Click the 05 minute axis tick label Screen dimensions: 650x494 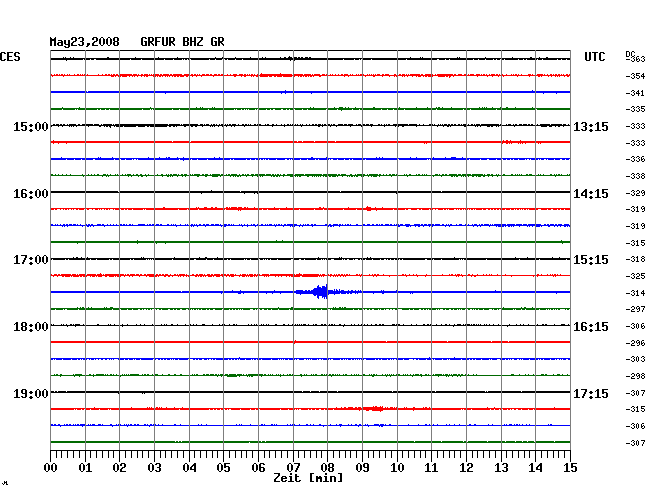pyautogui.click(x=223, y=468)
